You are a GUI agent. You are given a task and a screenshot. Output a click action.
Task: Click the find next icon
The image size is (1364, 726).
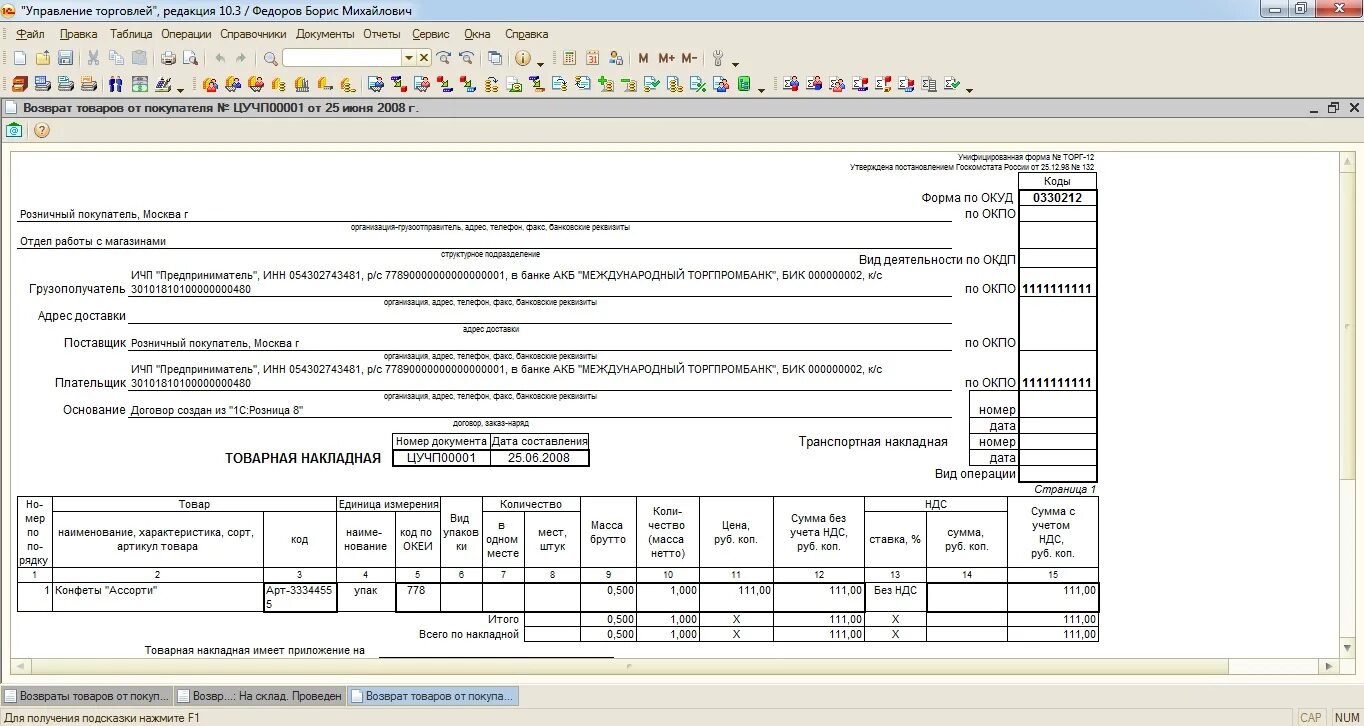(x=444, y=59)
